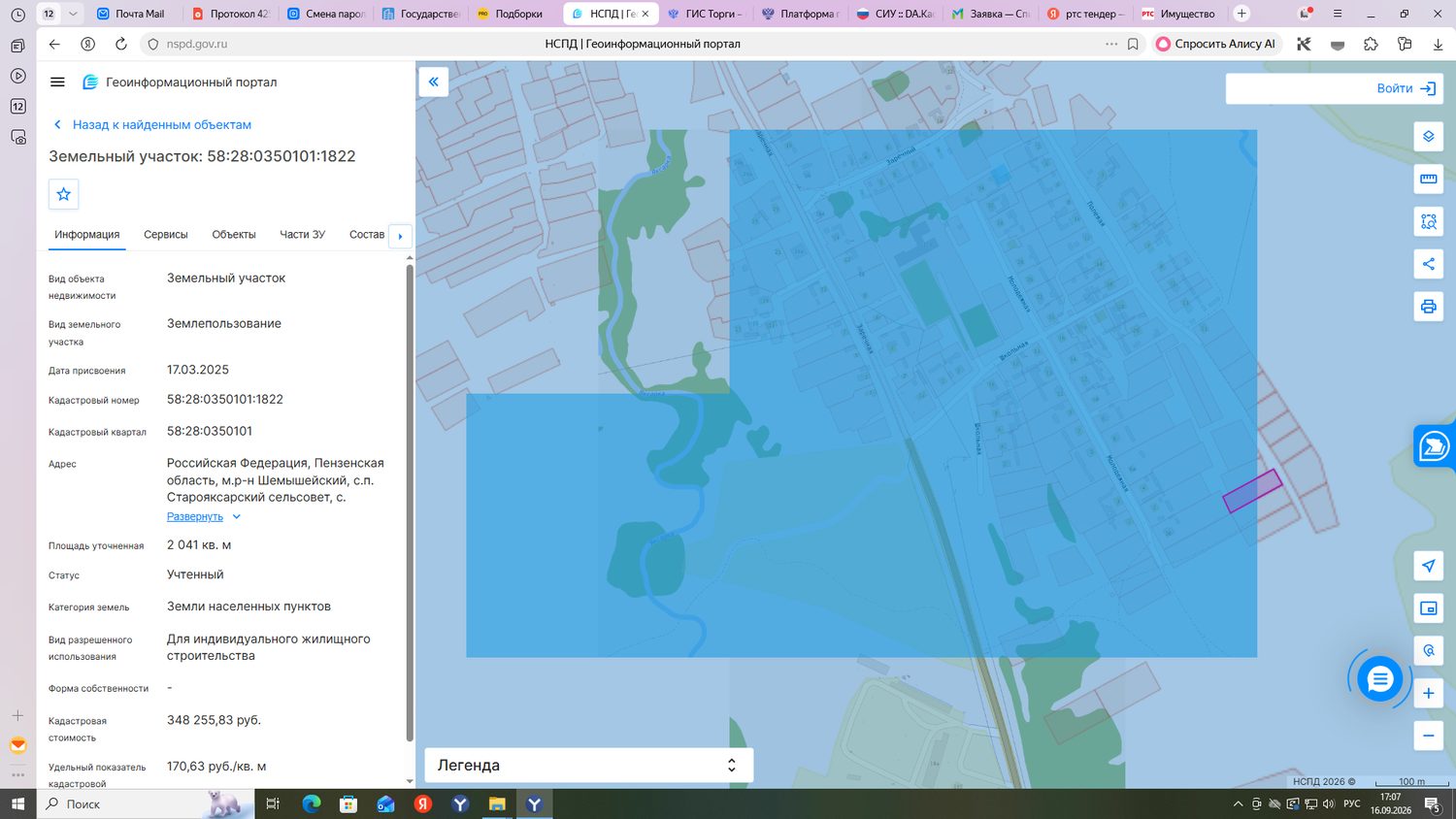Select the ruler measurement tool
The height and width of the screenshot is (819, 1456).
pos(1428,179)
